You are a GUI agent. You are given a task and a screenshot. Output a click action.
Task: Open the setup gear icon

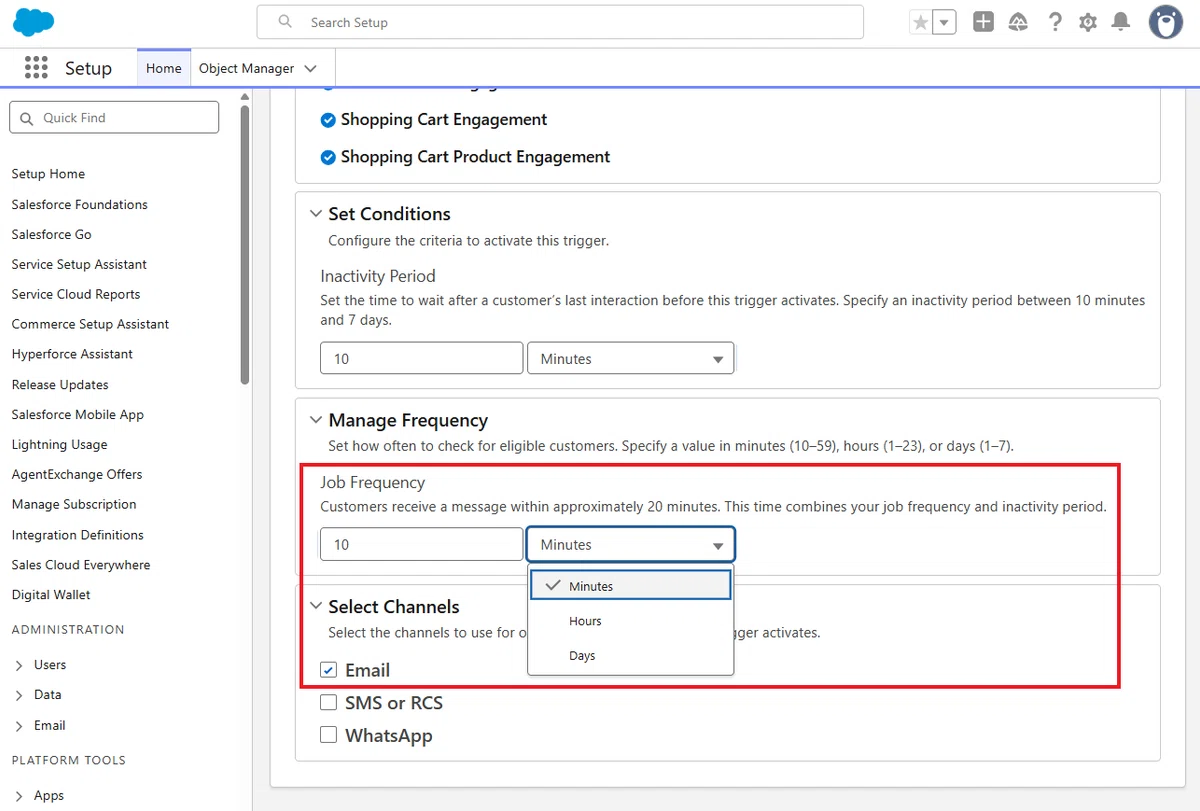pyautogui.click(x=1088, y=22)
